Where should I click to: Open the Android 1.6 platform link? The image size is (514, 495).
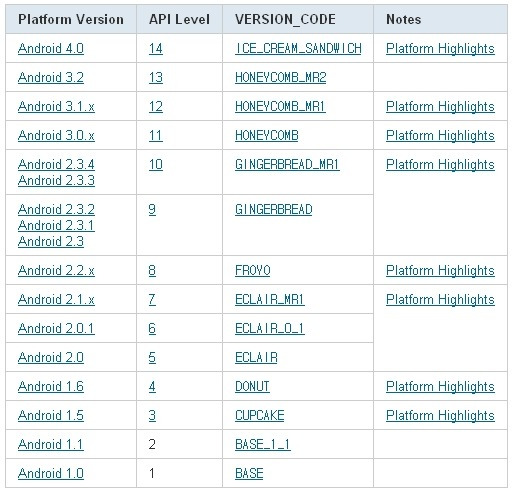coord(51,386)
